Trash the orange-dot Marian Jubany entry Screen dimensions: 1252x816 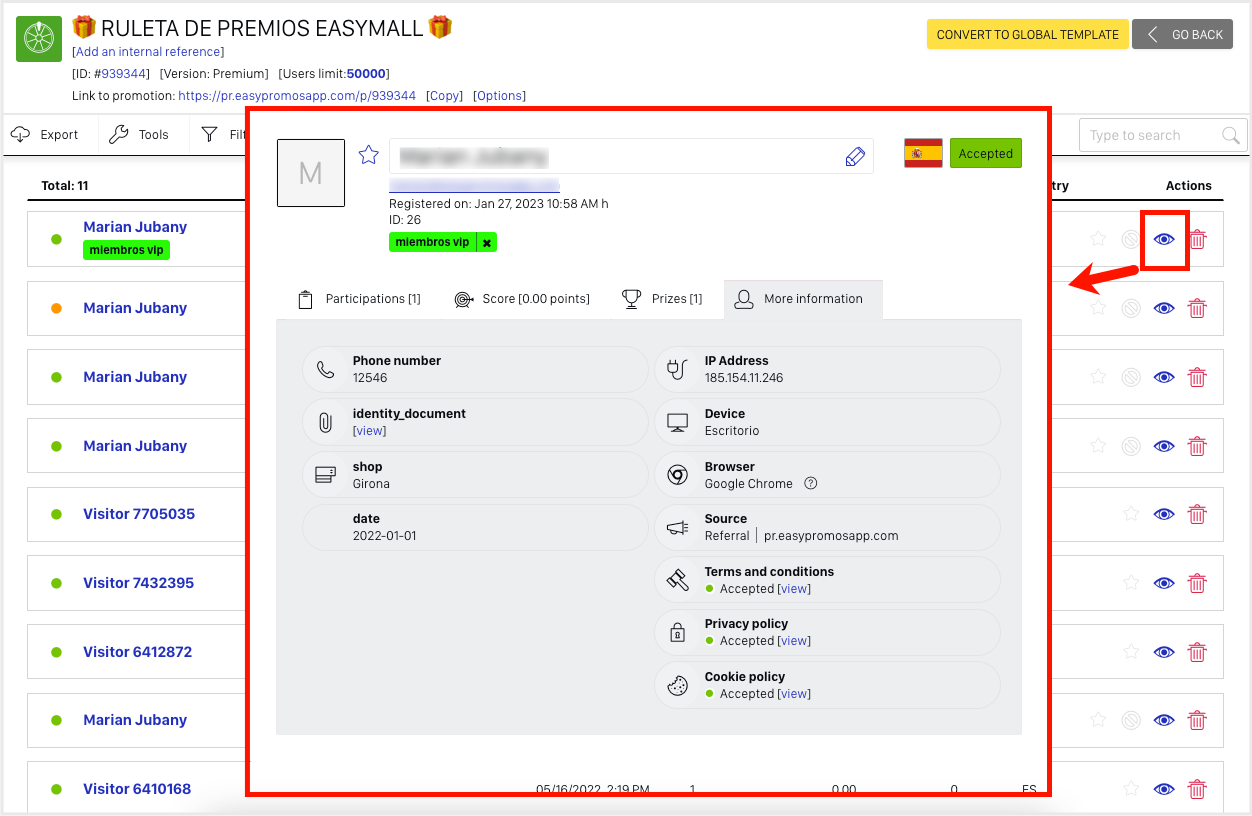pos(1197,309)
